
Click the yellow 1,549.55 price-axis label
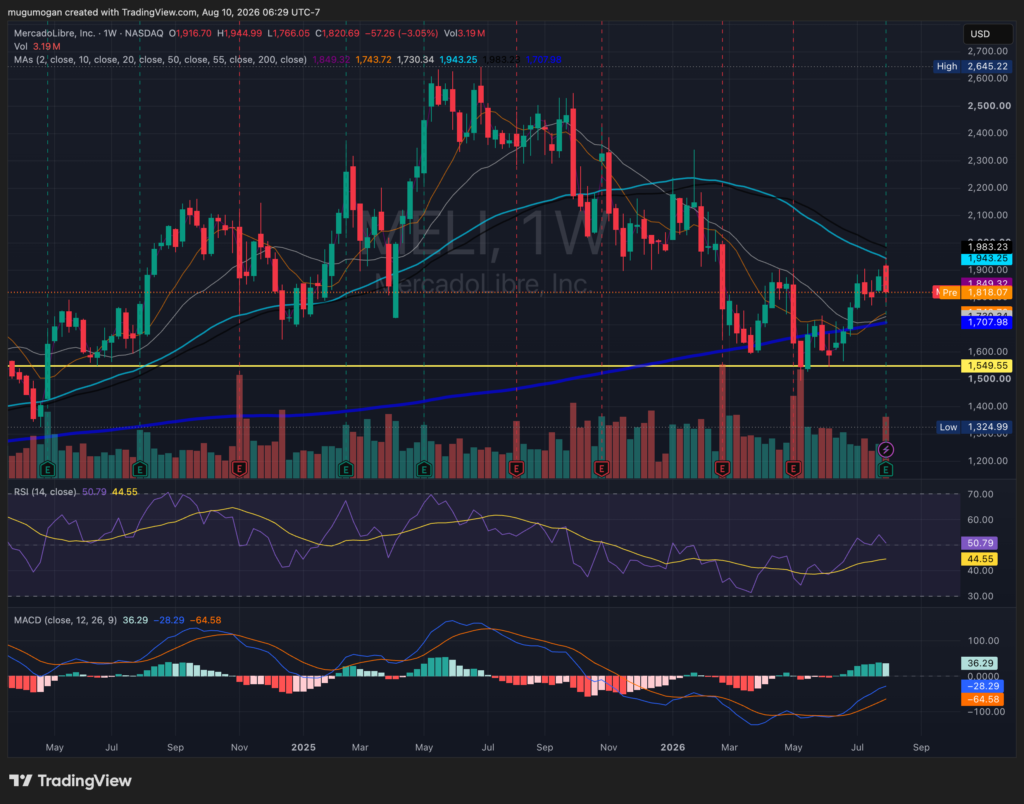pyautogui.click(x=987, y=366)
